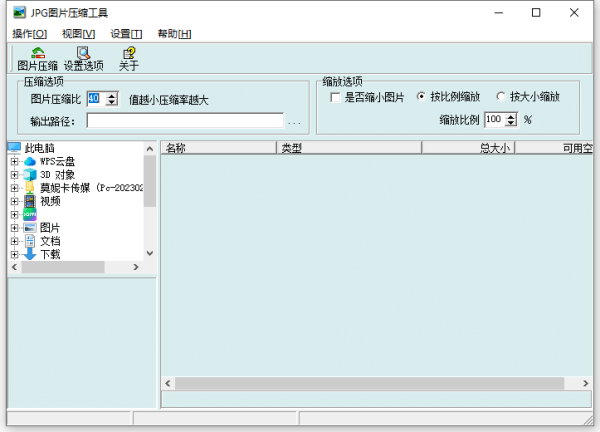Click the 图片压缩 toolbar icon
The image size is (600, 432).
(x=38, y=53)
